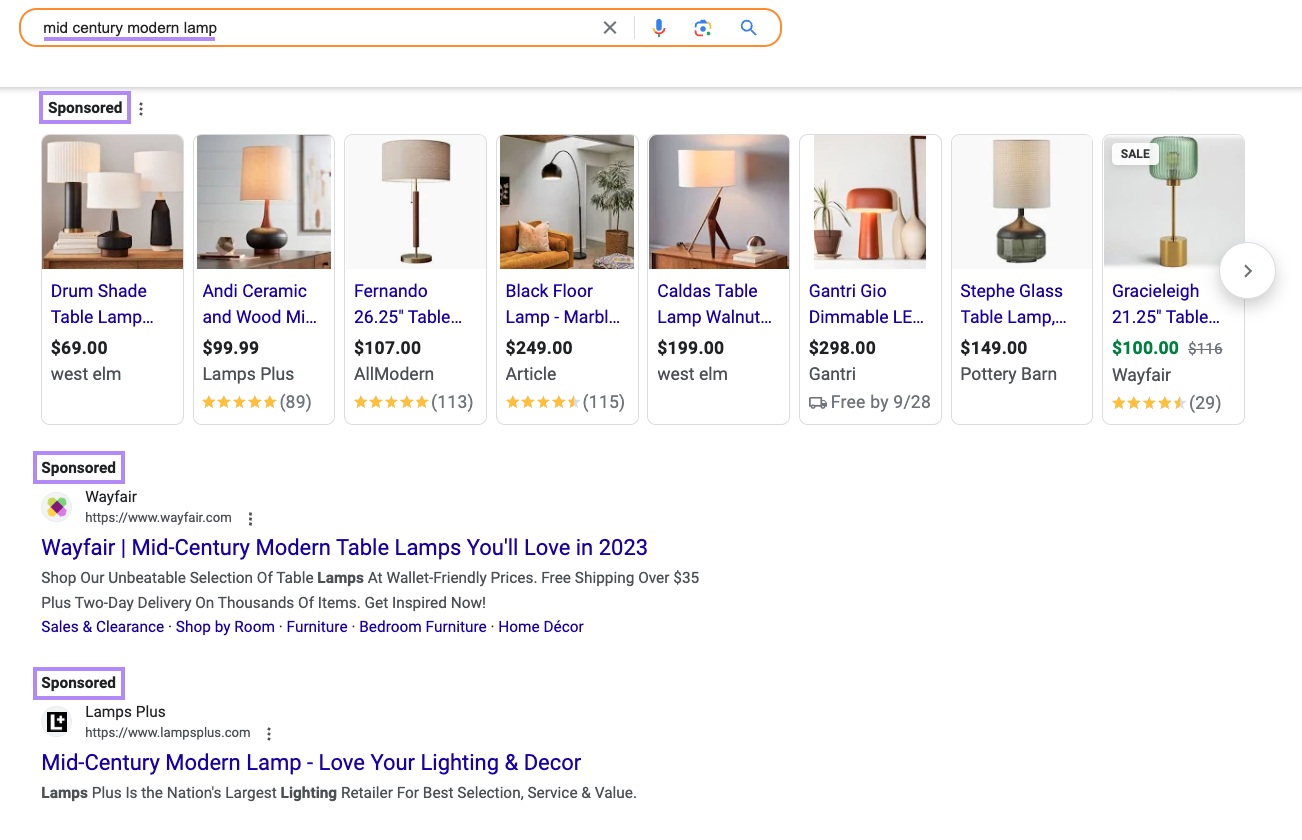This screenshot has width=1302, height=840.
Task: Open the Lamps Plus Mid-Century Modern Lamp result
Action: [x=310, y=762]
